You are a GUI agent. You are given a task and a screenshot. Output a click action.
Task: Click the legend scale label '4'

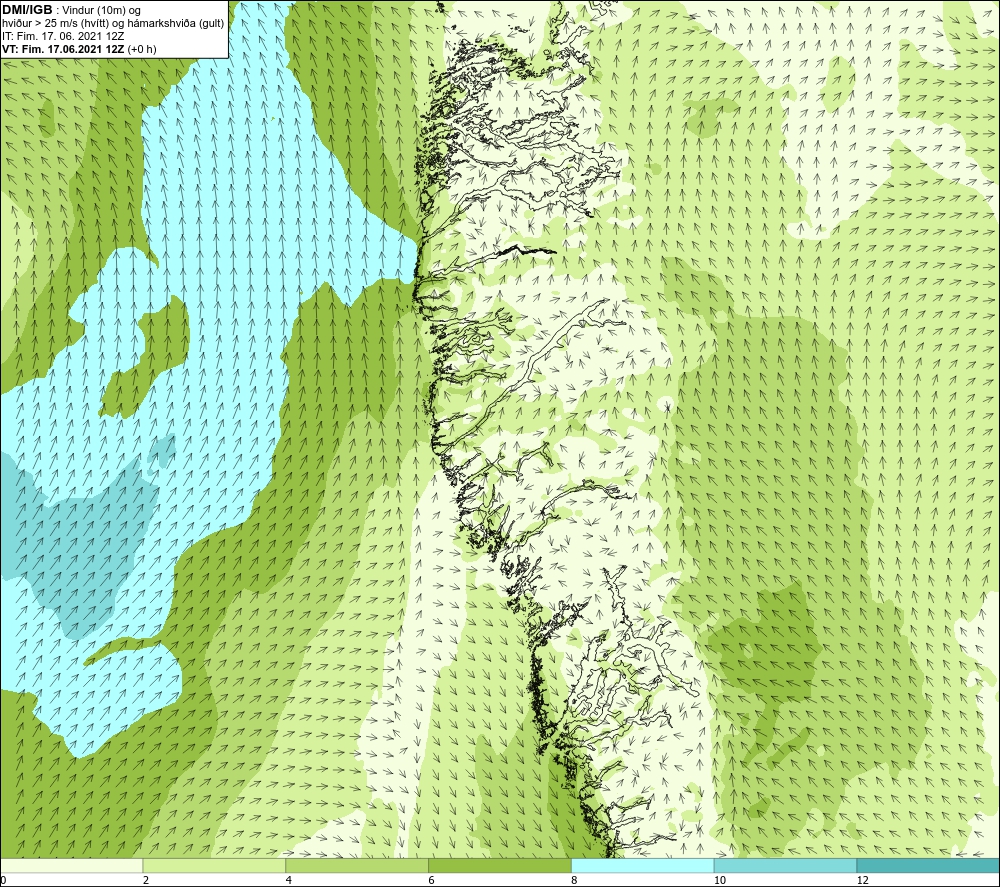coord(289,880)
